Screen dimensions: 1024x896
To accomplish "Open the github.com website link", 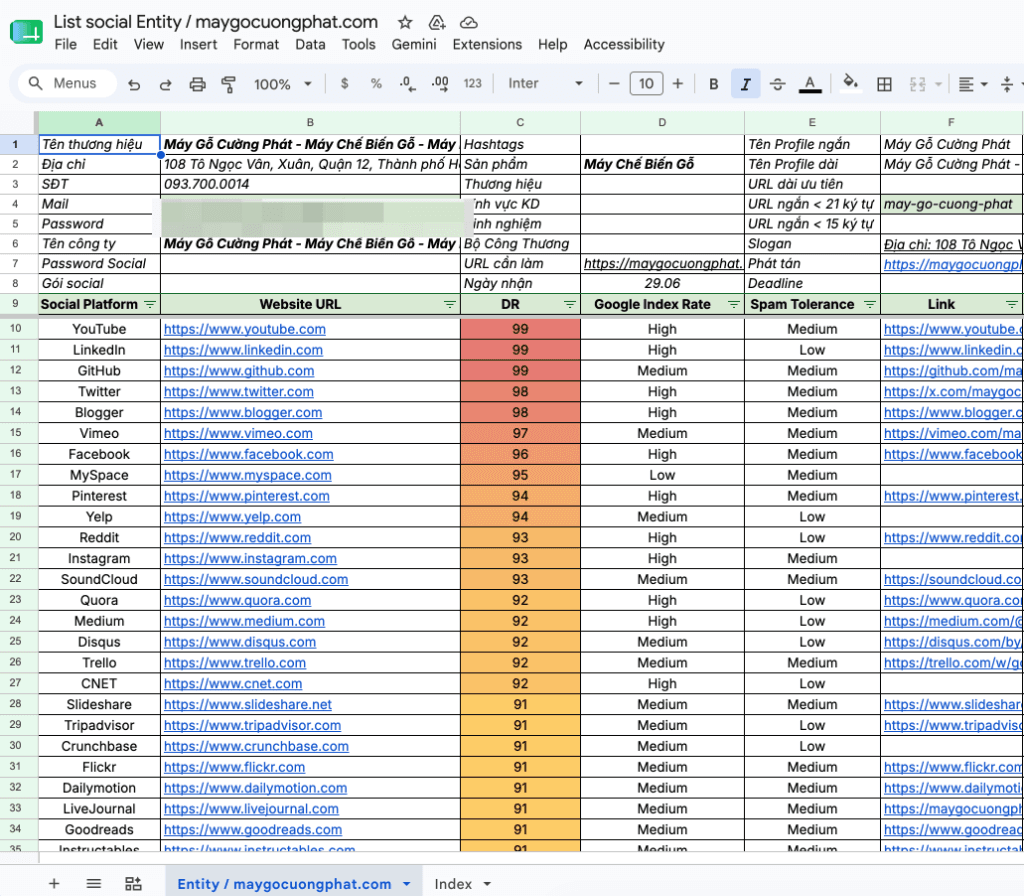I will coord(239,371).
